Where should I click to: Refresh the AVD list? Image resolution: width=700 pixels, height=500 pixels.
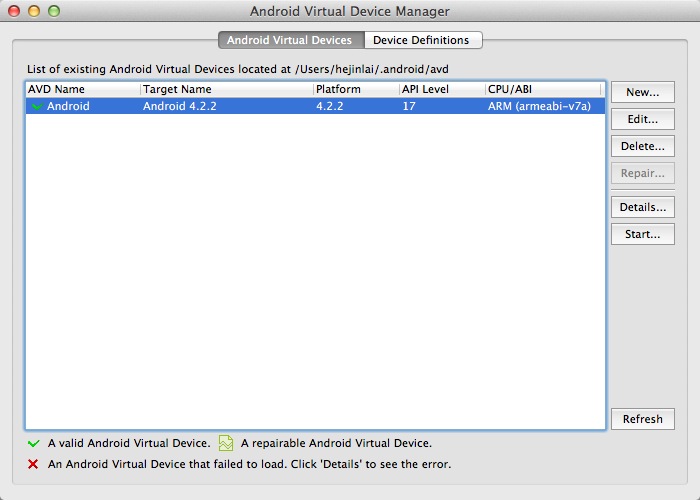click(642, 419)
